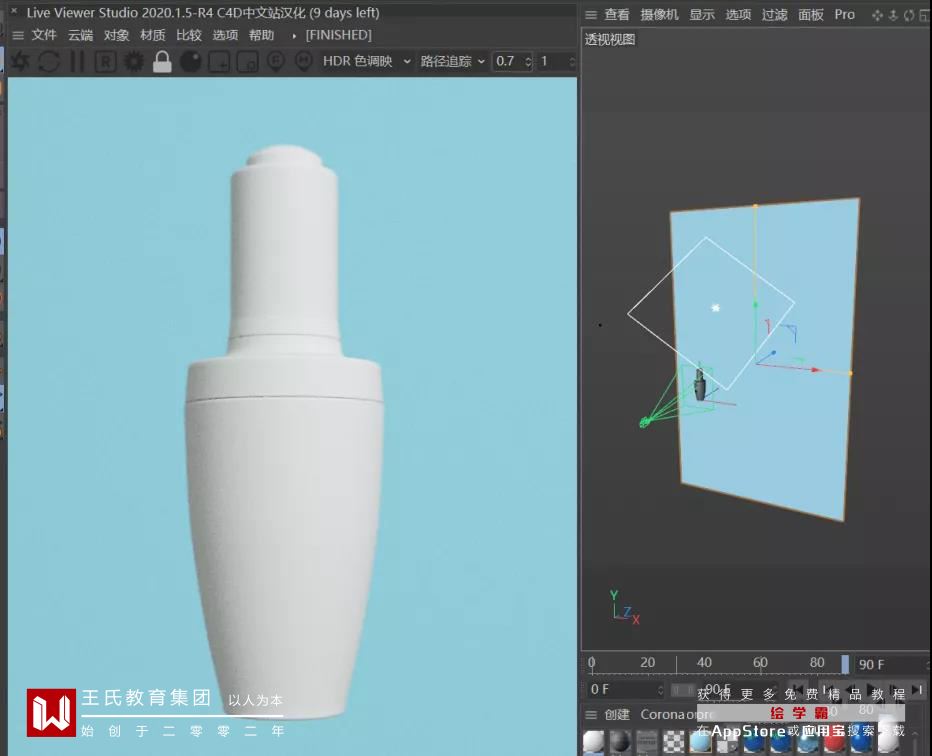Click the area light rectangle in viewport
Image resolution: width=932 pixels, height=756 pixels.
pyautogui.click(x=711, y=314)
